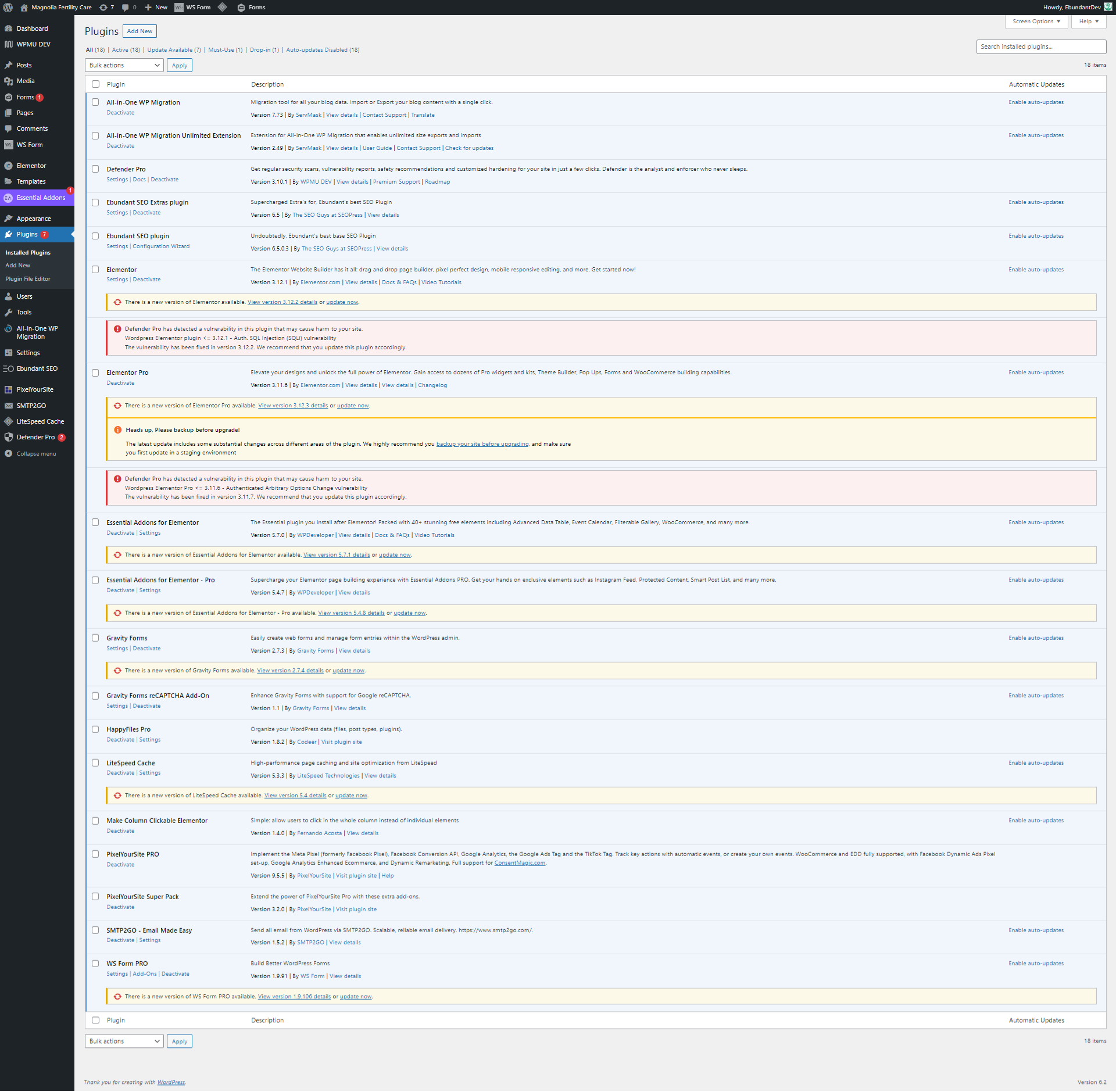This screenshot has height=1092, width=1116.
Task: Click update now link for Elementor
Action: [x=342, y=302]
